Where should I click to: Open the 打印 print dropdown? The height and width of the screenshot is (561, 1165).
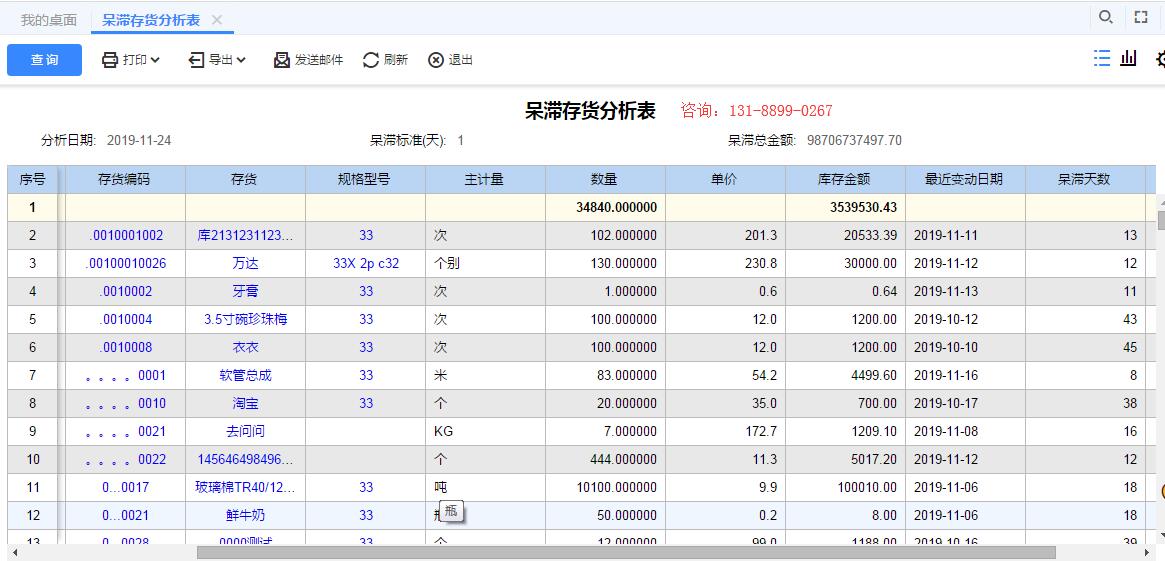click(131, 60)
